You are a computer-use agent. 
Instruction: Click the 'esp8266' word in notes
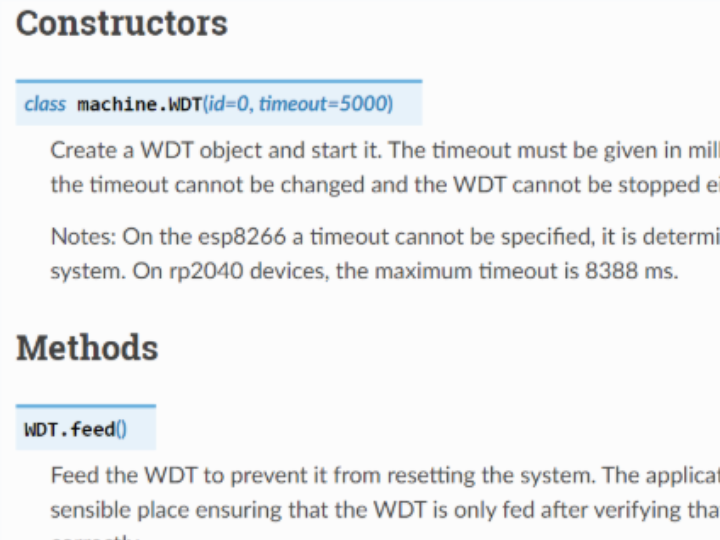[242, 237]
